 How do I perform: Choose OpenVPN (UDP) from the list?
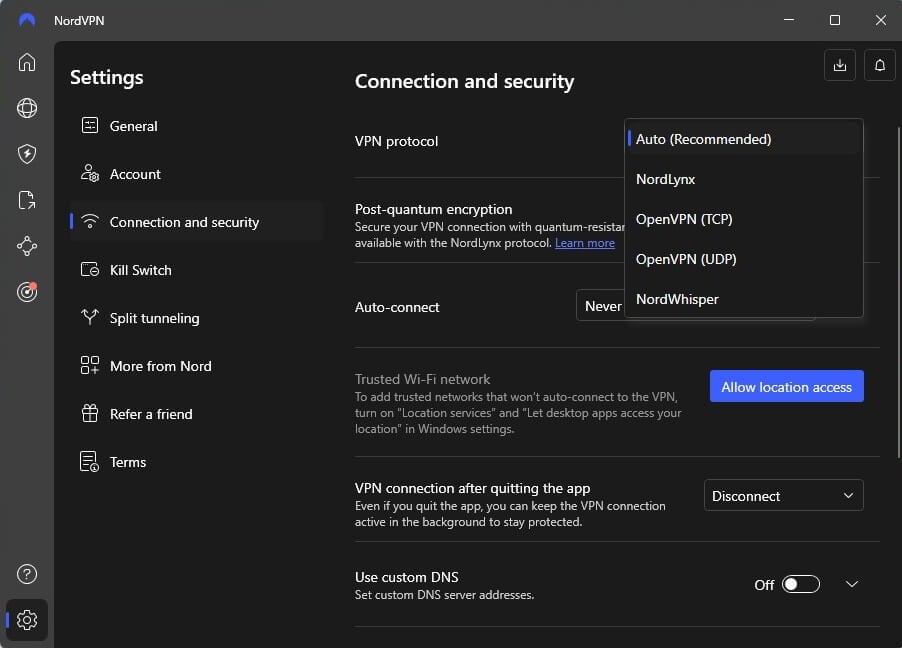point(744,260)
